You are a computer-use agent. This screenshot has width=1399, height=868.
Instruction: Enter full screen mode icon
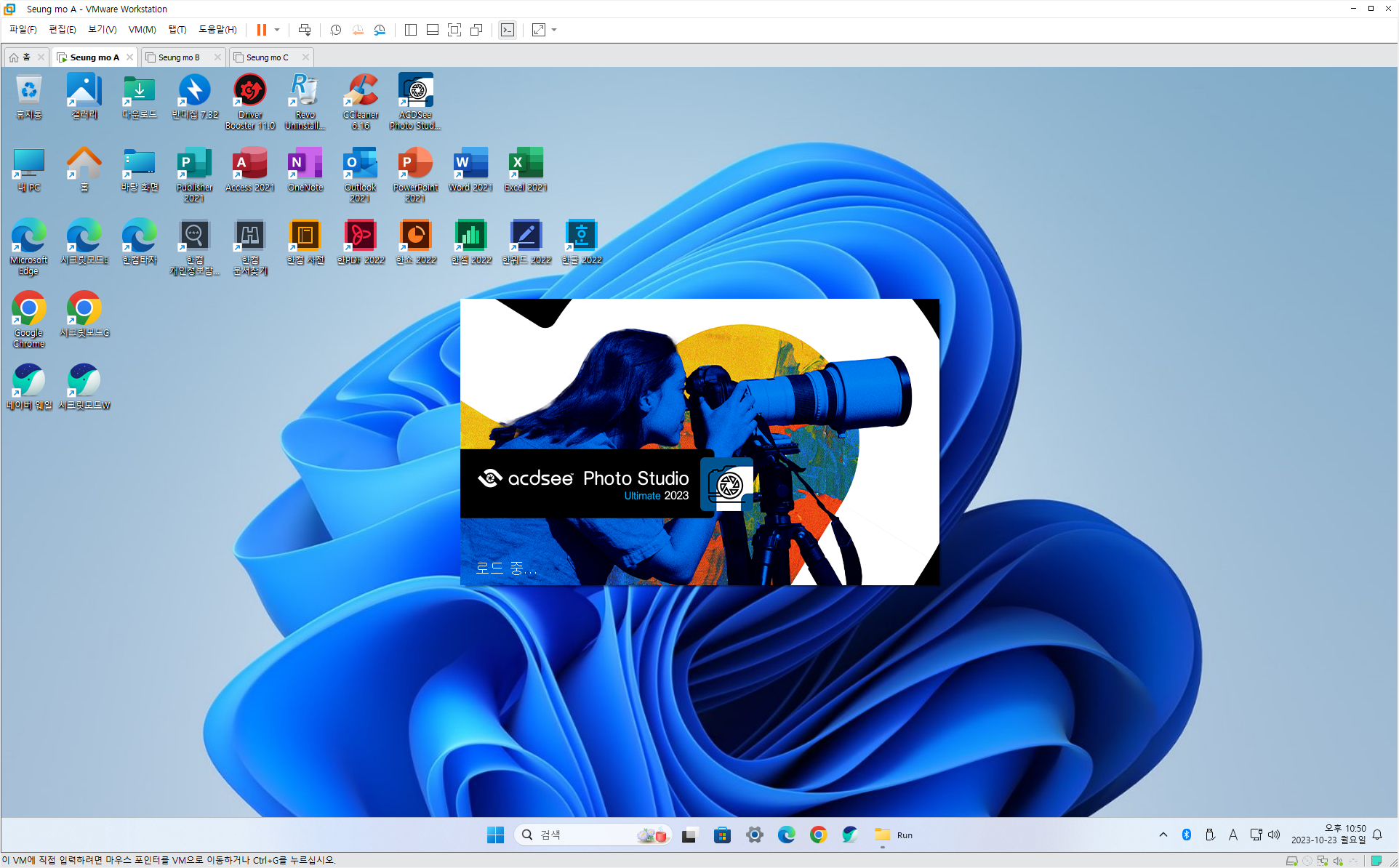454,30
